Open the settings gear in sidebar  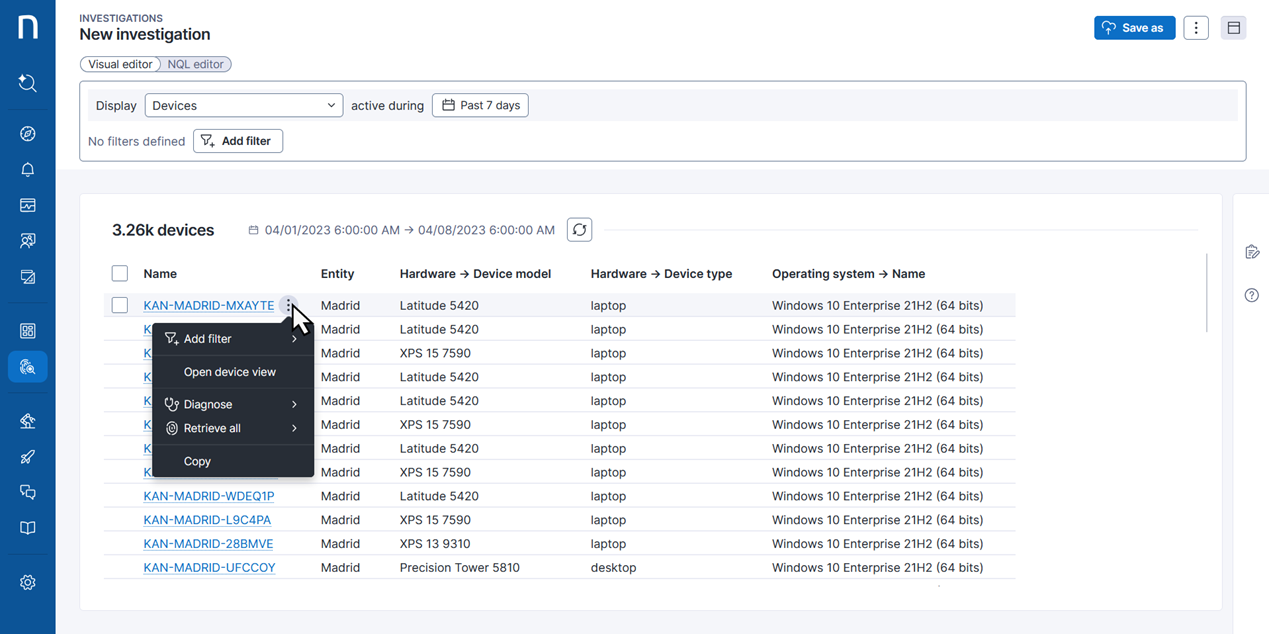tap(27, 582)
